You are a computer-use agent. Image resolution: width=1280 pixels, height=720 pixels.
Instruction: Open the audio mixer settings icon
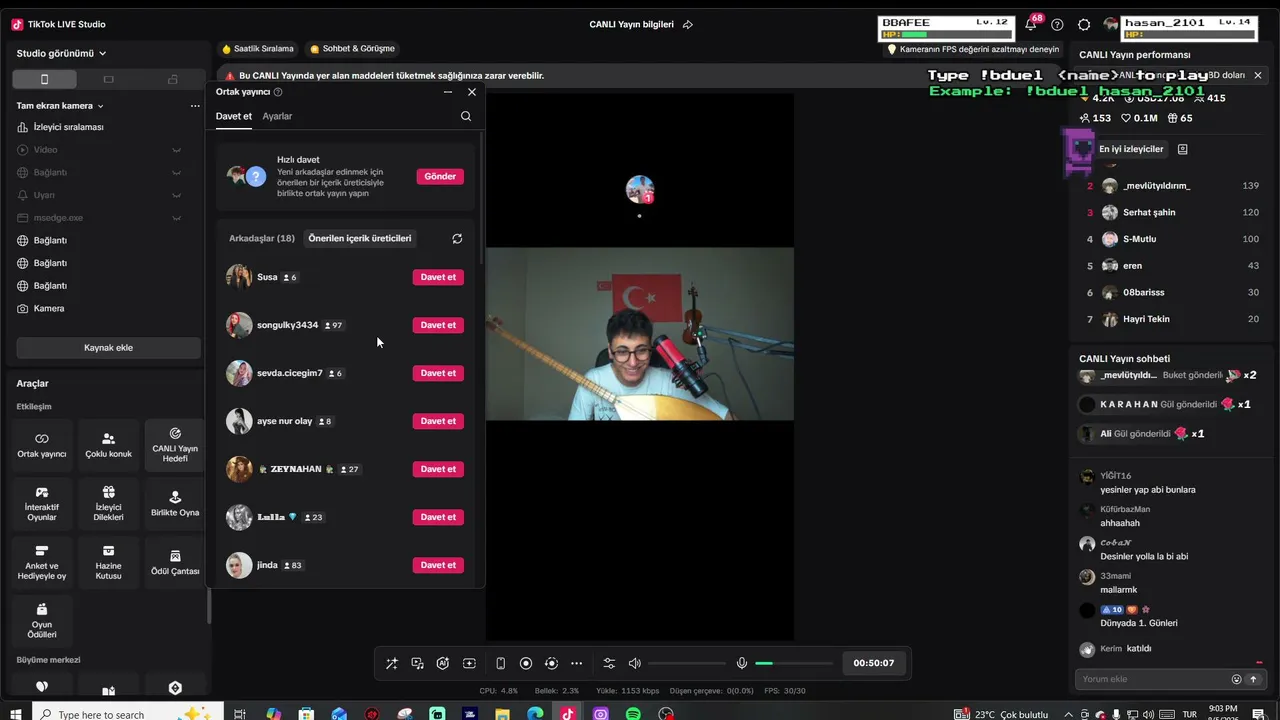[609, 663]
